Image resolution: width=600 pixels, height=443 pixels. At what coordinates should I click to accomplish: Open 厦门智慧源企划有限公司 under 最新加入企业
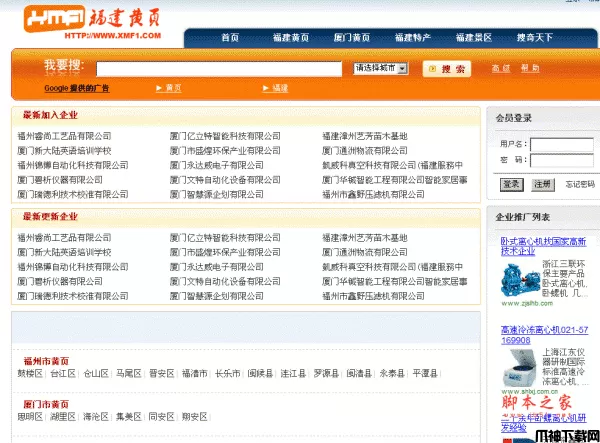pyautogui.click(x=217, y=194)
